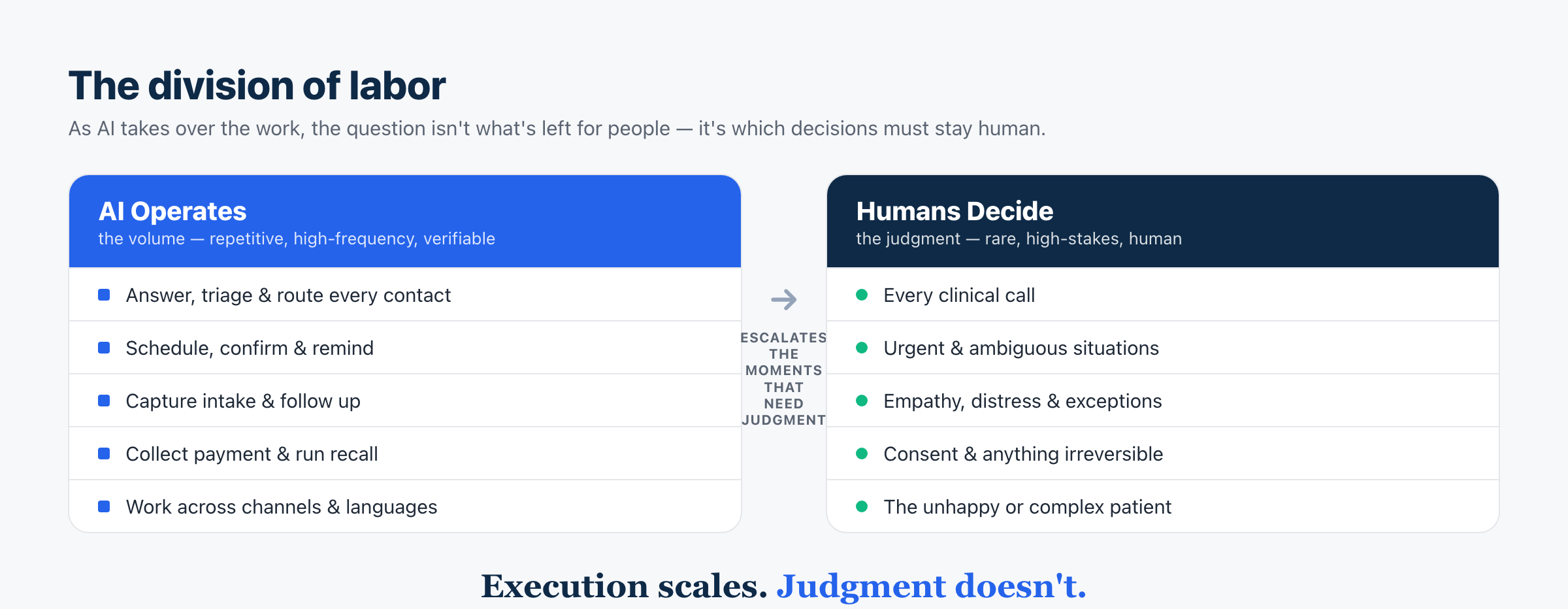Click green dot beside The unhappy or complex patient

[x=862, y=506]
